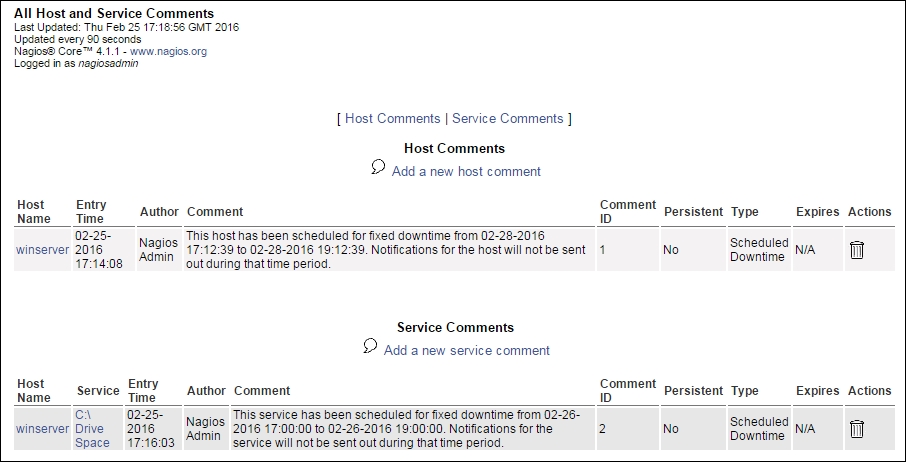Delete host comment ID 1 via trash icon

pyautogui.click(x=857, y=250)
